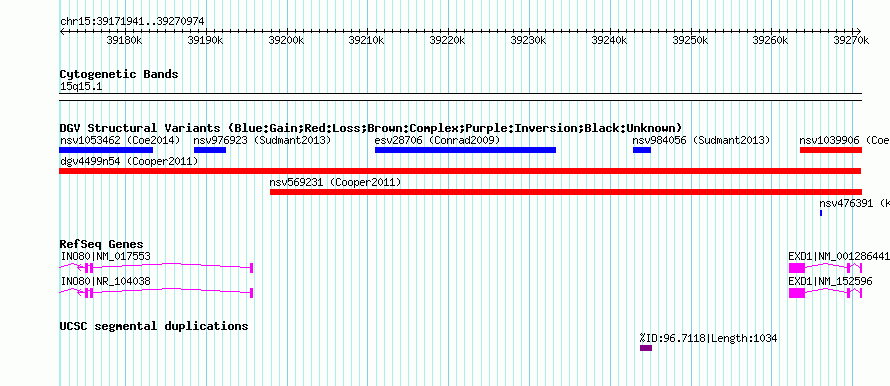The image size is (890, 386).
Task: Click the nsv976923 (Sudmant2013) label
Action: (262, 140)
